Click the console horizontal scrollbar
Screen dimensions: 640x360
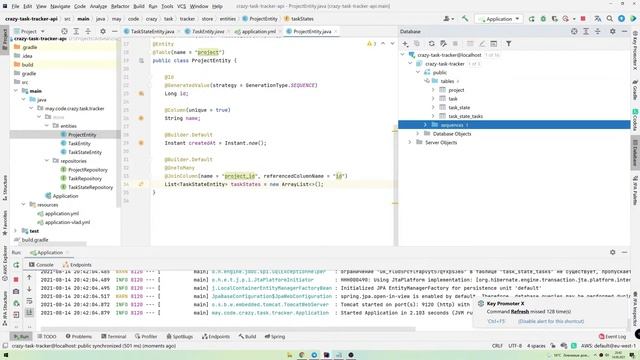click(228, 329)
